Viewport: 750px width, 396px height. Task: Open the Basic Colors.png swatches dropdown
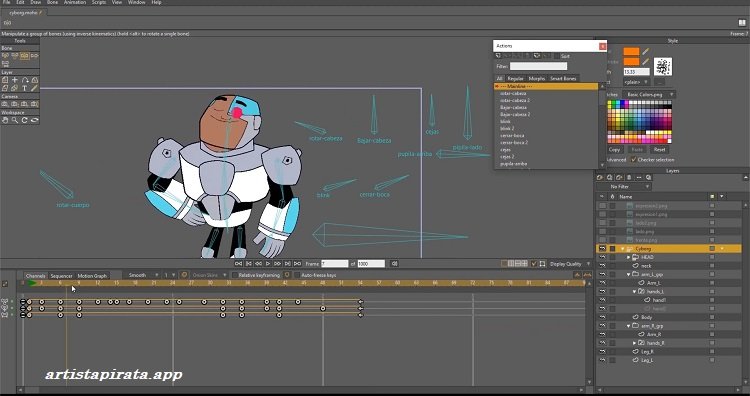[650, 95]
